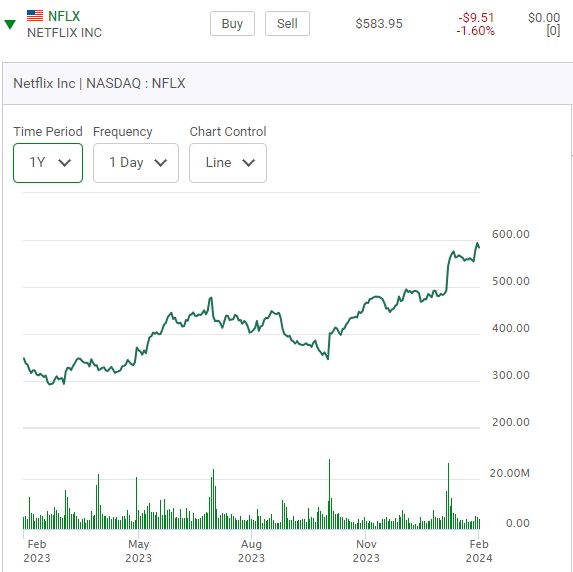Click the price line's latest peak near 600
This screenshot has height=572, width=573.
click(477, 243)
